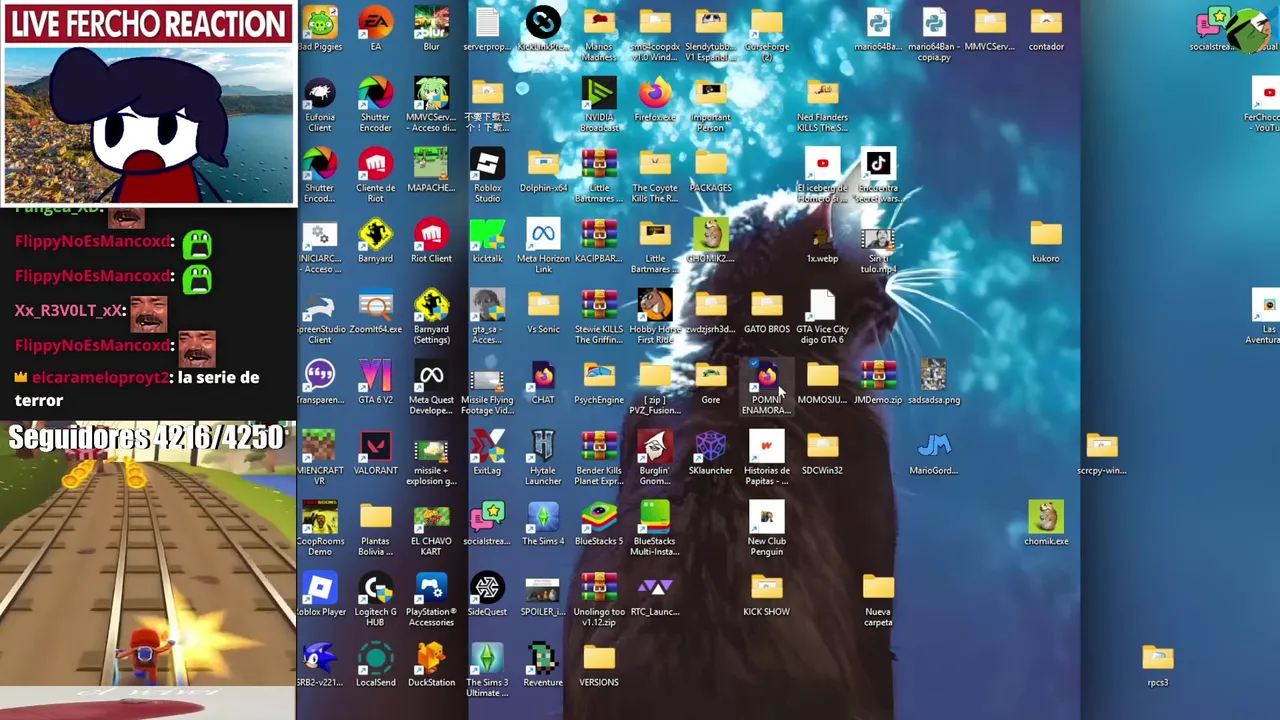Viewport: 1280px width, 720px height.
Task: Select the Important Person file
Action: pyautogui.click(x=711, y=94)
